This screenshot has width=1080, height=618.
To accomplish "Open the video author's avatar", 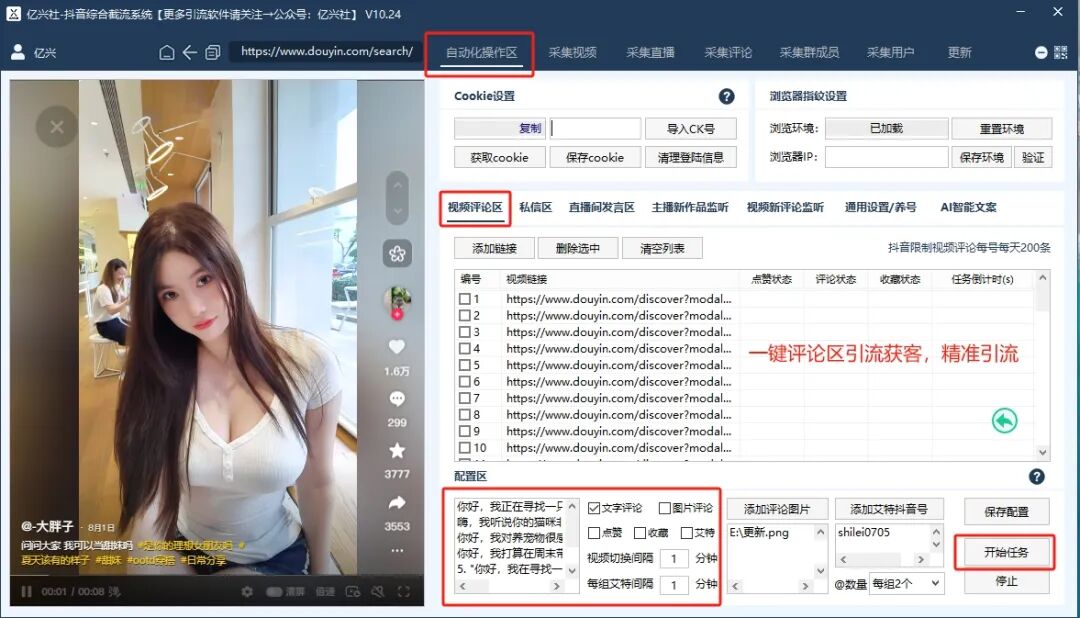I will click(x=397, y=300).
